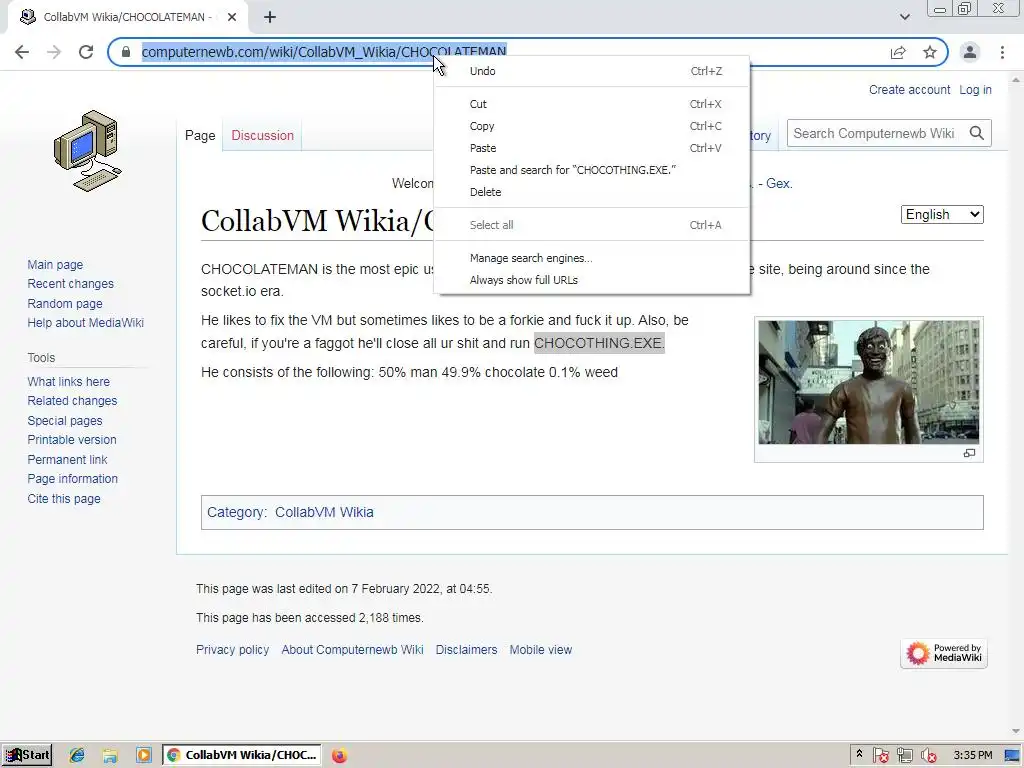The image size is (1024, 768).
Task: Click the network tray icon
Action: click(x=904, y=756)
